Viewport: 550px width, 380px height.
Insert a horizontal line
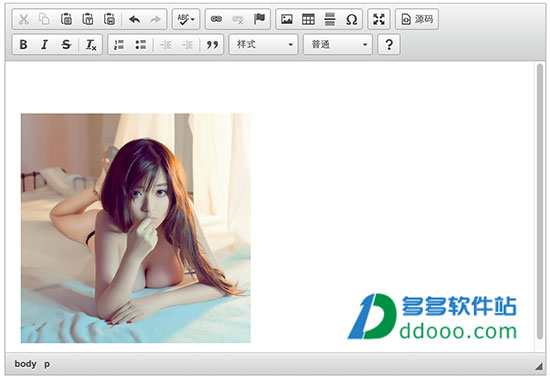(x=330, y=19)
